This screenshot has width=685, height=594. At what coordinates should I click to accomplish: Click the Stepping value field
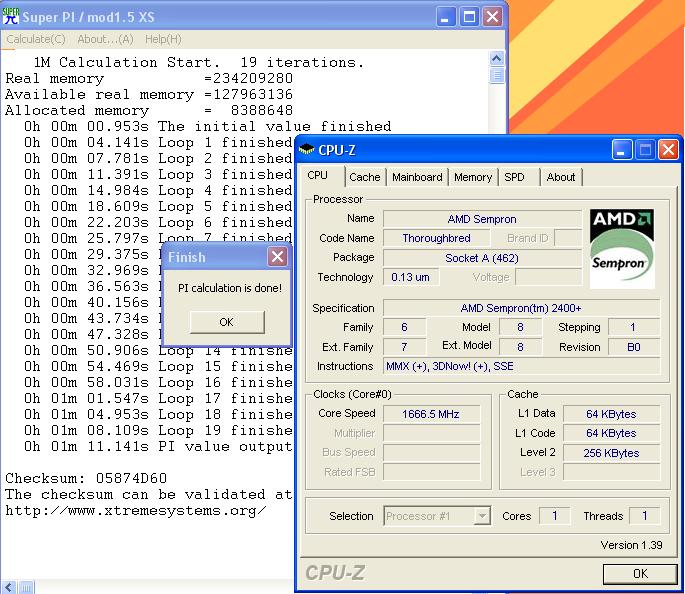click(x=634, y=327)
